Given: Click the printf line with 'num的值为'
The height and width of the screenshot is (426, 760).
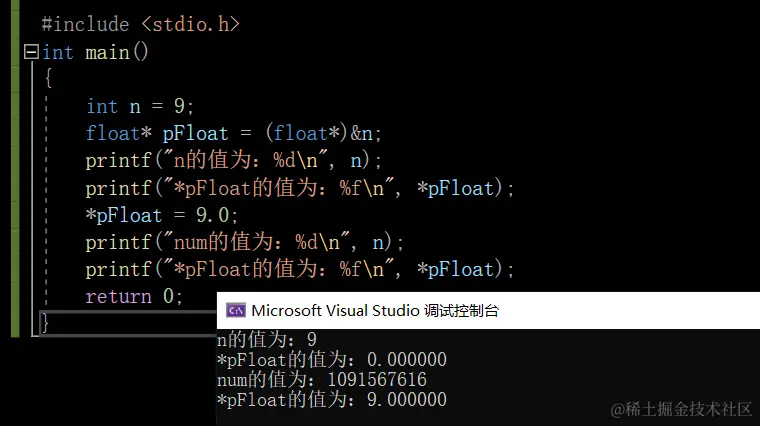Looking at the screenshot, I should pyautogui.click(x=244, y=242).
